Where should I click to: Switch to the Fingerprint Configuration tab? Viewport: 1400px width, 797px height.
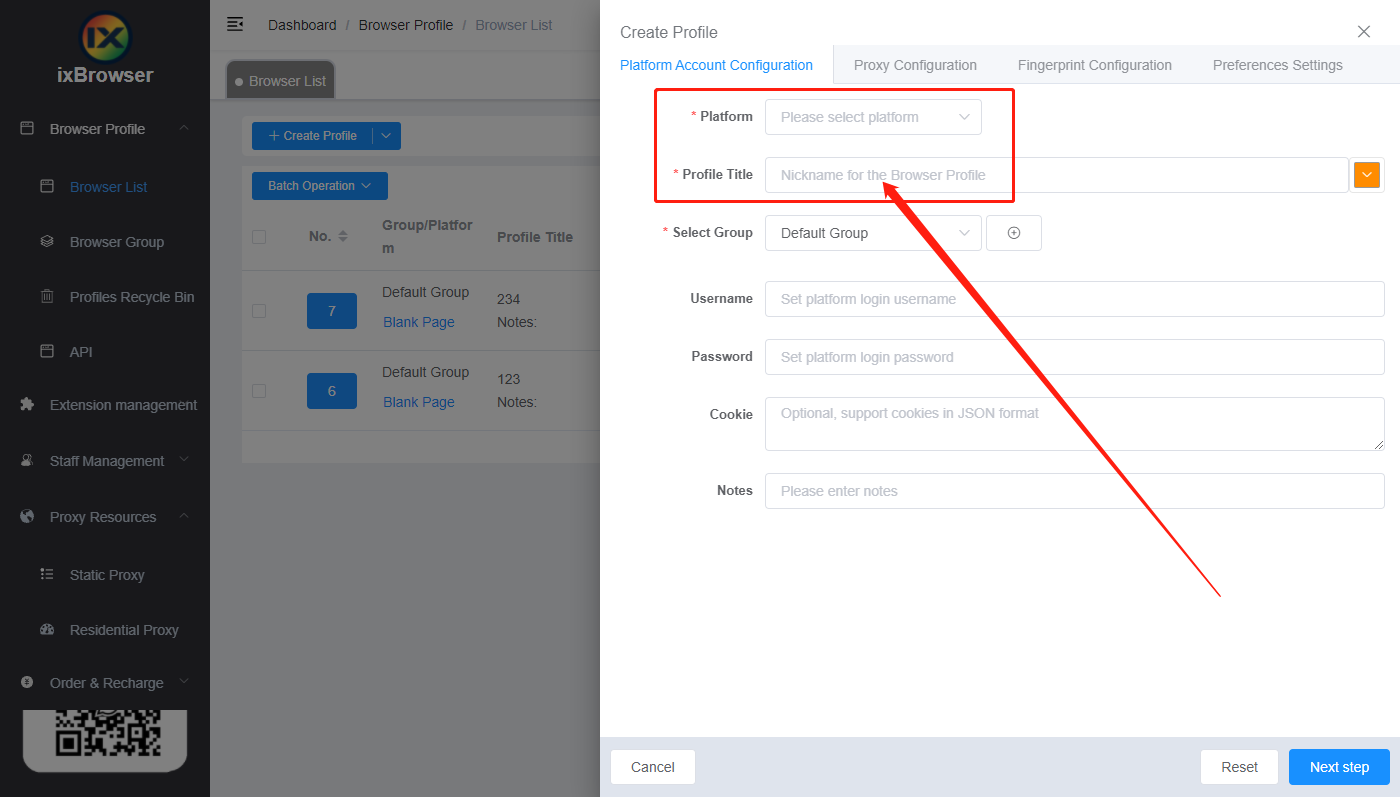(1094, 65)
